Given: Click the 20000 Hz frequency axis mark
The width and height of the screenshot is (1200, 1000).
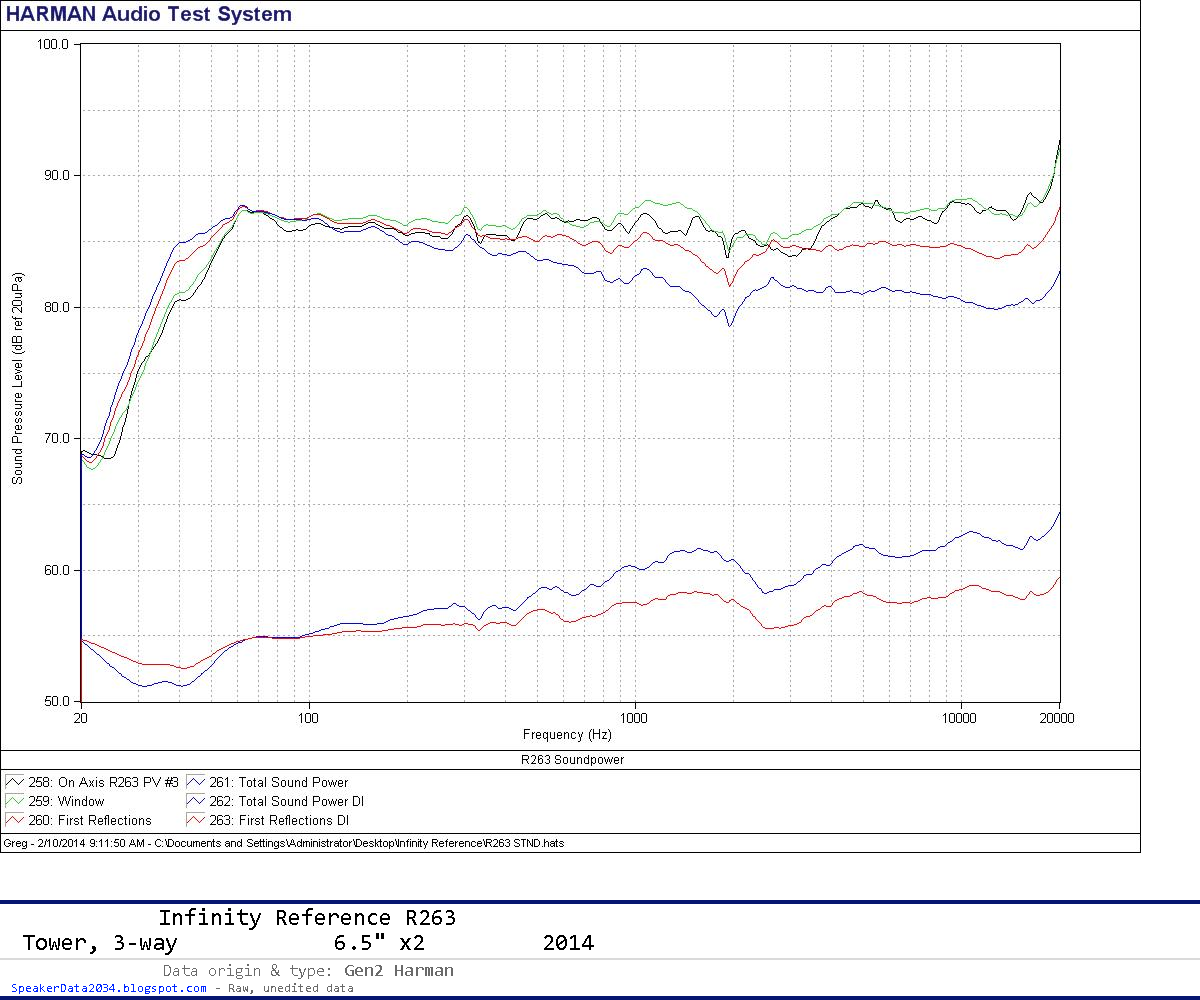Looking at the screenshot, I should [x=1057, y=719].
